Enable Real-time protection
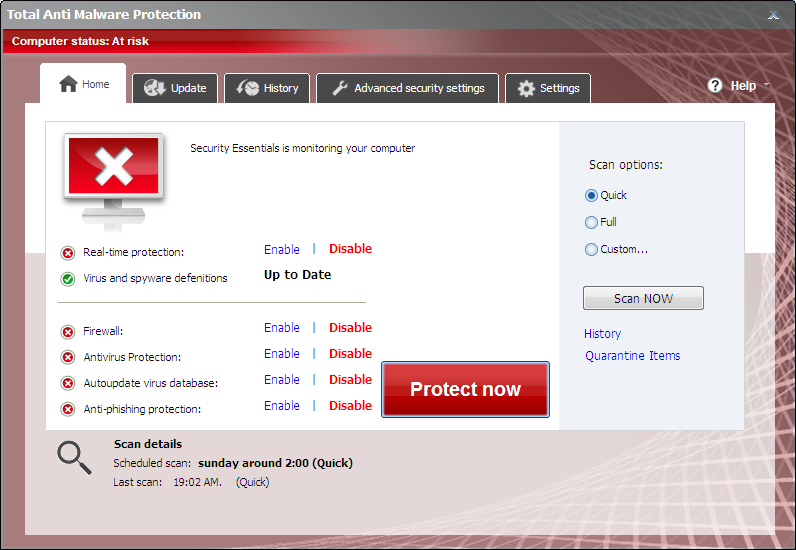796x550 pixels. pos(282,249)
